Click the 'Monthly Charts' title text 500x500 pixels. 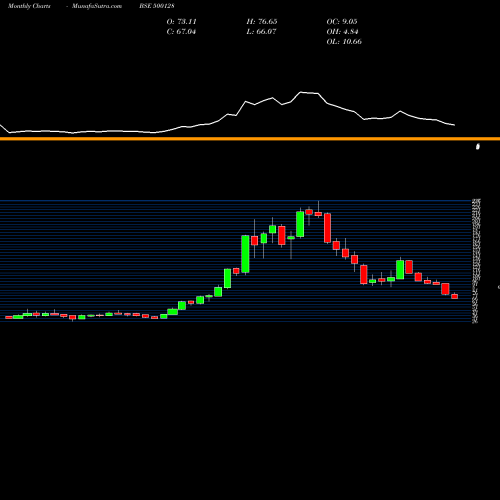(x=29, y=6)
